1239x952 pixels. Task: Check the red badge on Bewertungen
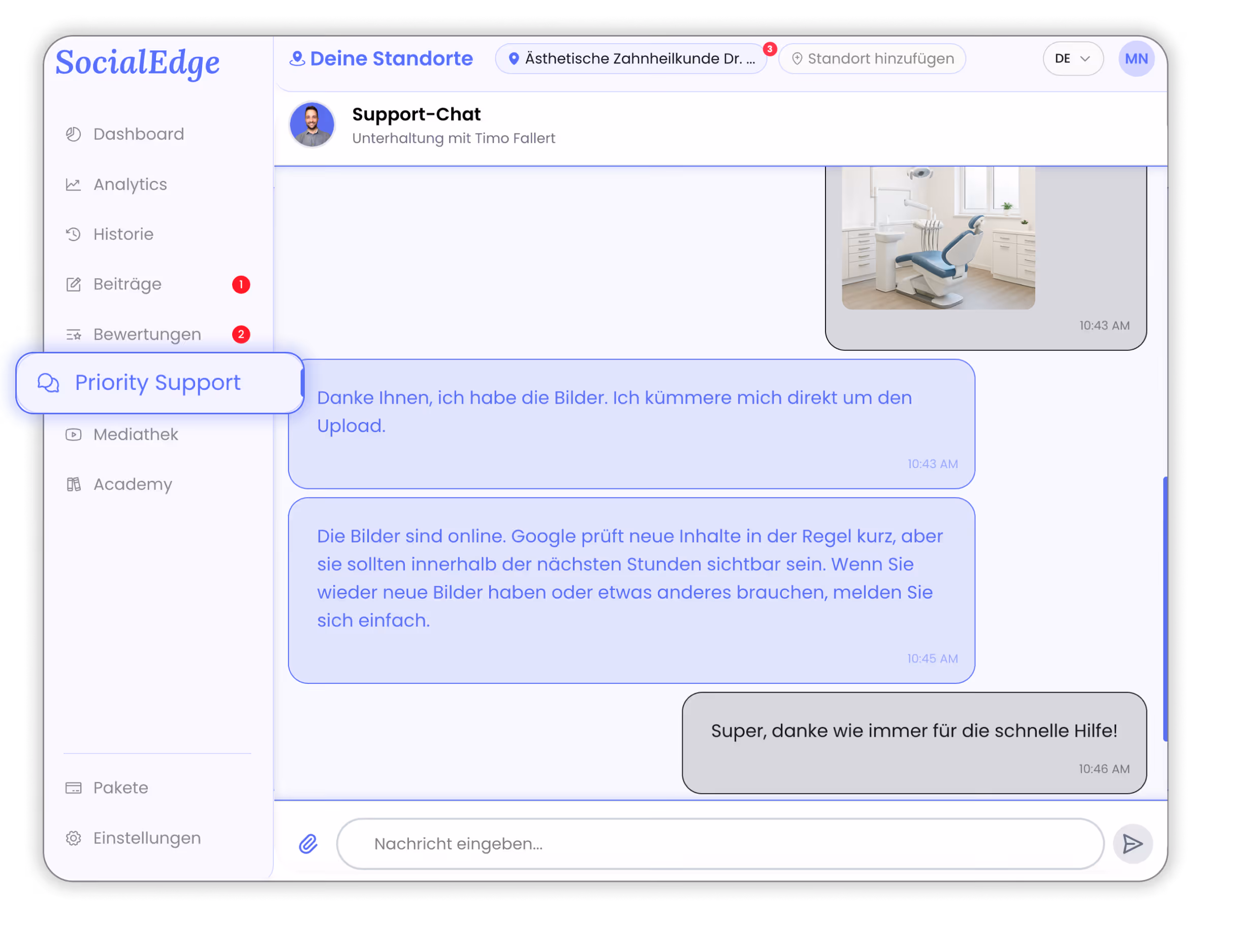coord(241,334)
